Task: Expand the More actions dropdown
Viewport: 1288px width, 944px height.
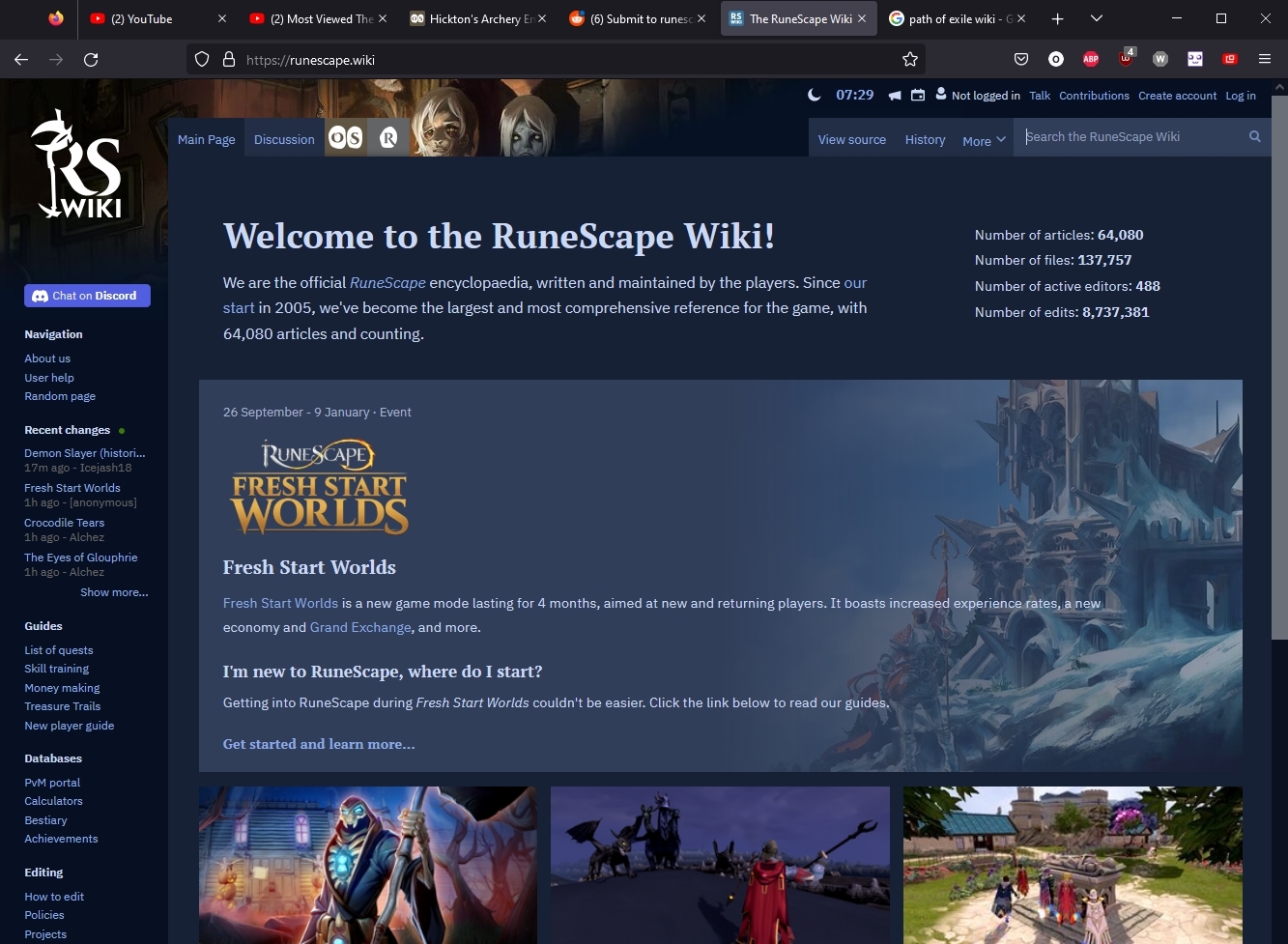Action: (x=984, y=140)
